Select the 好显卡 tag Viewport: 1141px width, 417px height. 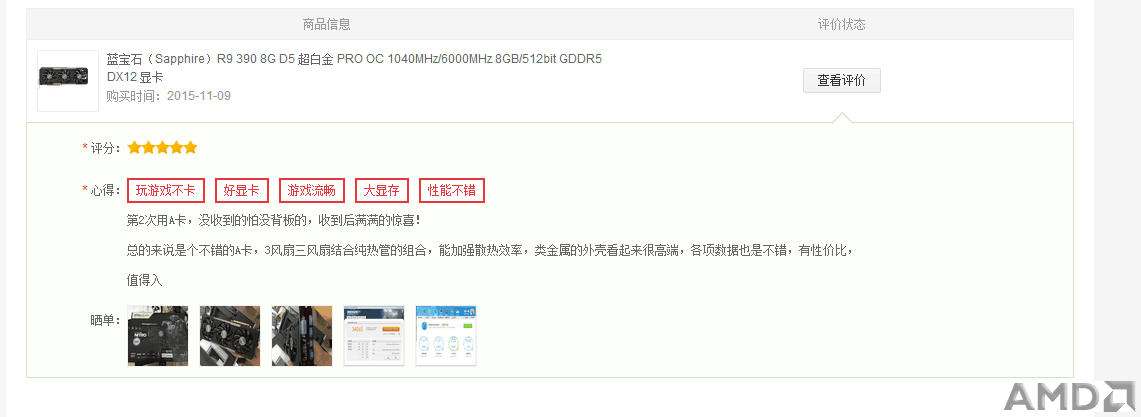242,191
